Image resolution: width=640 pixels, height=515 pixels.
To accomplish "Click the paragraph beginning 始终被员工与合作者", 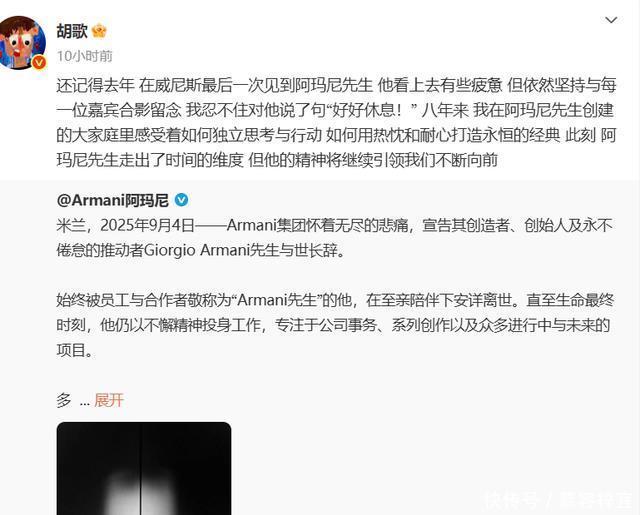I will click(x=335, y=325).
